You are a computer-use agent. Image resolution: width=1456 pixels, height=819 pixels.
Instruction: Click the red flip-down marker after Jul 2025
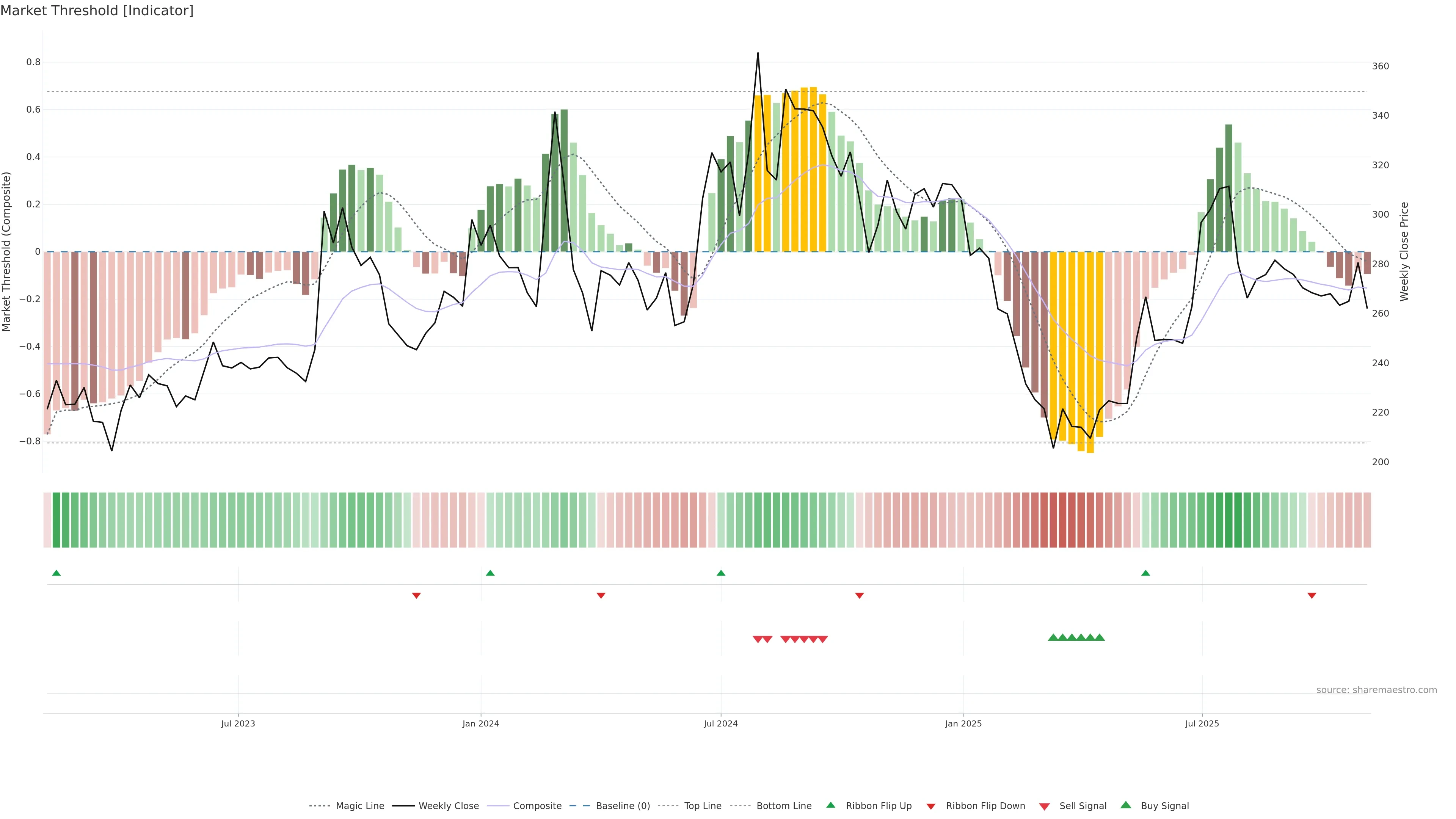click(x=1312, y=596)
